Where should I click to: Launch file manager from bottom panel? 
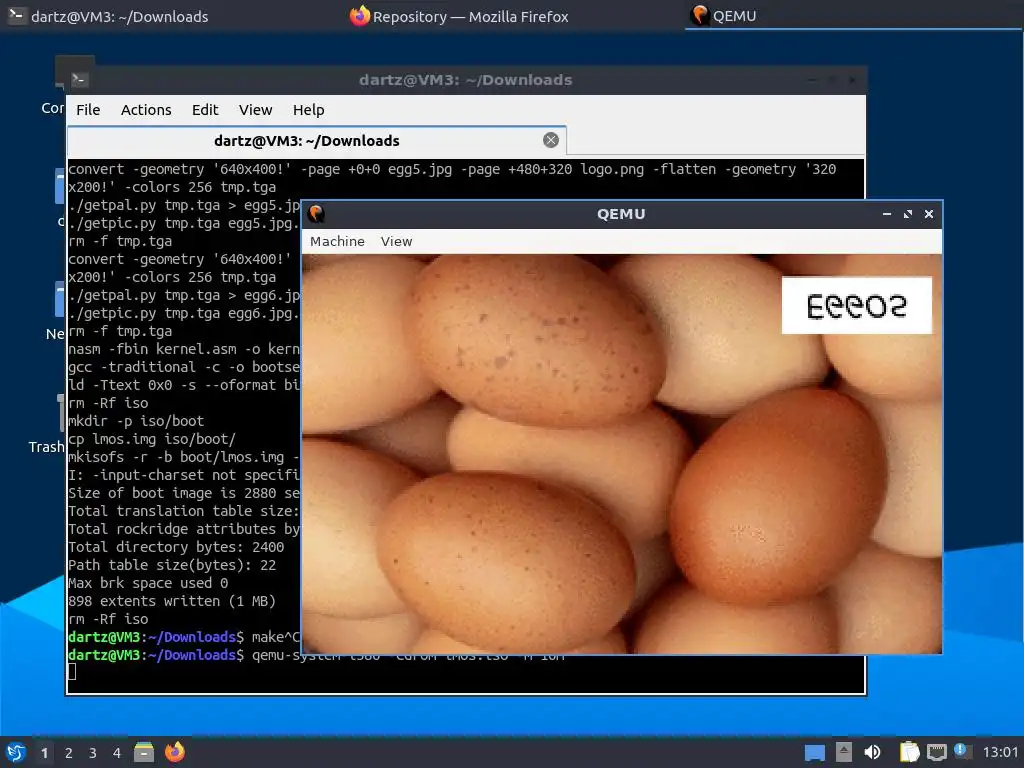pyautogui.click(x=144, y=752)
